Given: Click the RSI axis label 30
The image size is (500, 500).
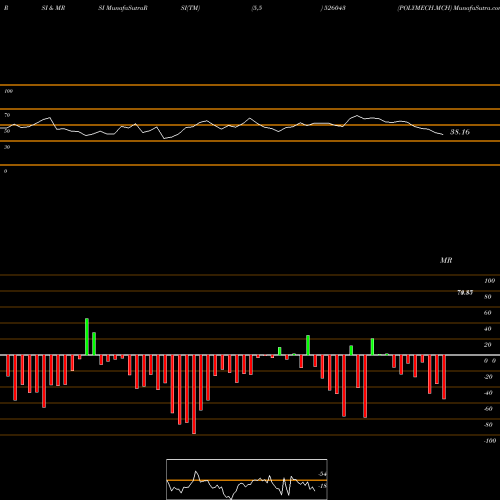Looking at the screenshot, I should [x=7, y=147].
